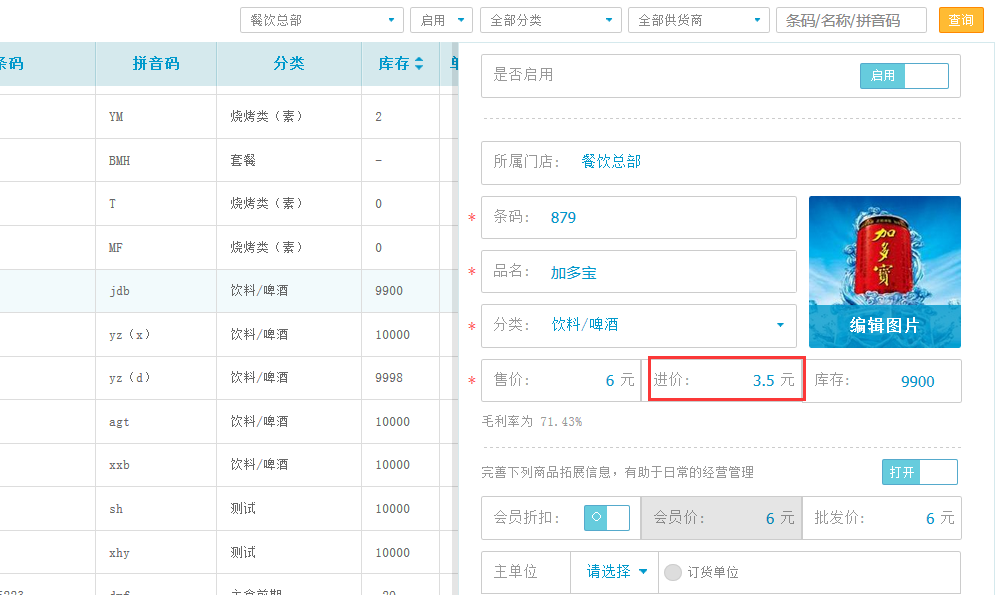This screenshot has height=595, width=995.
Task: Open the 主单位 请选择 dropdown
Action: 616,572
